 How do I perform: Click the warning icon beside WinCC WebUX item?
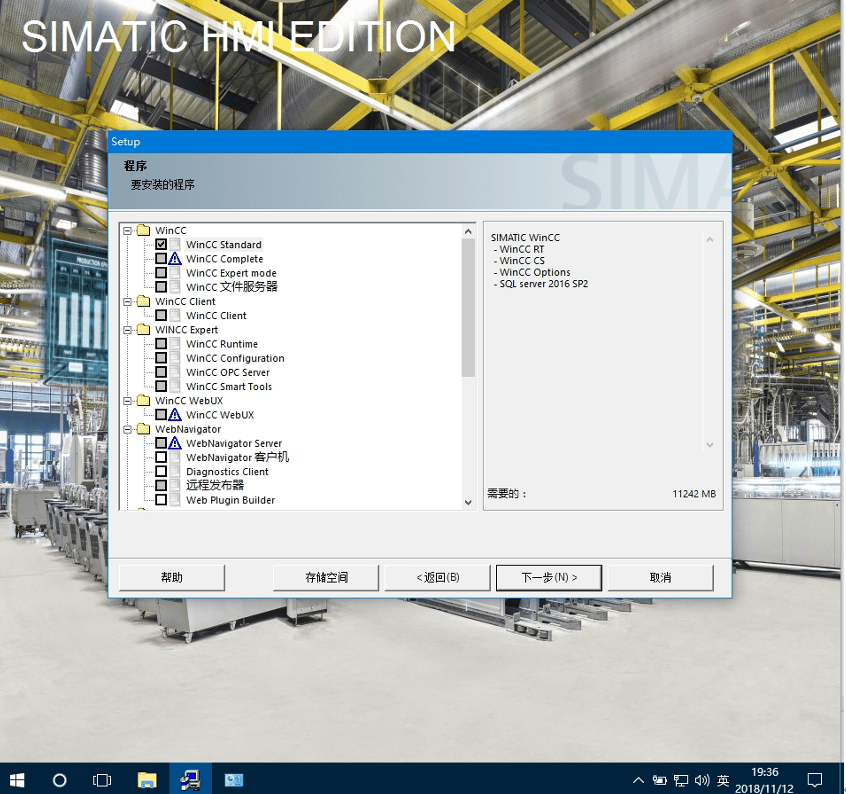pyautogui.click(x=175, y=415)
